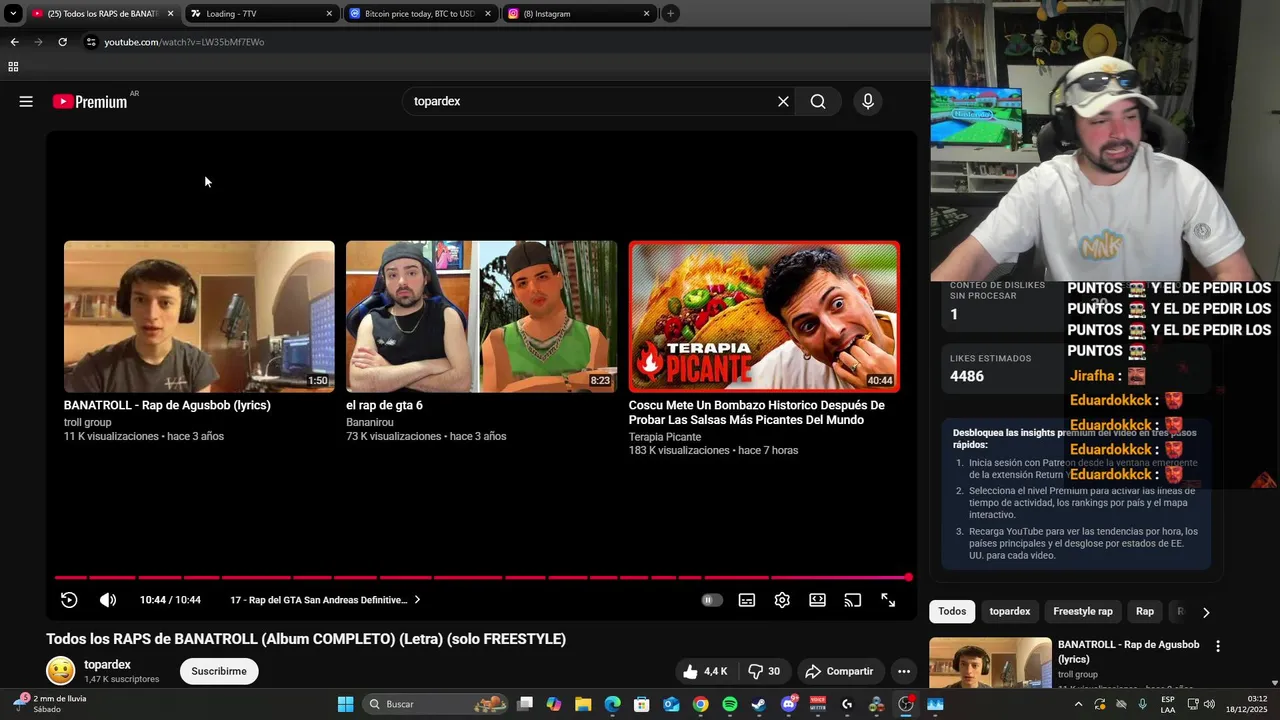Focus the youtube.com address bar URL
Viewport: 1280px width, 720px height.
184,42
